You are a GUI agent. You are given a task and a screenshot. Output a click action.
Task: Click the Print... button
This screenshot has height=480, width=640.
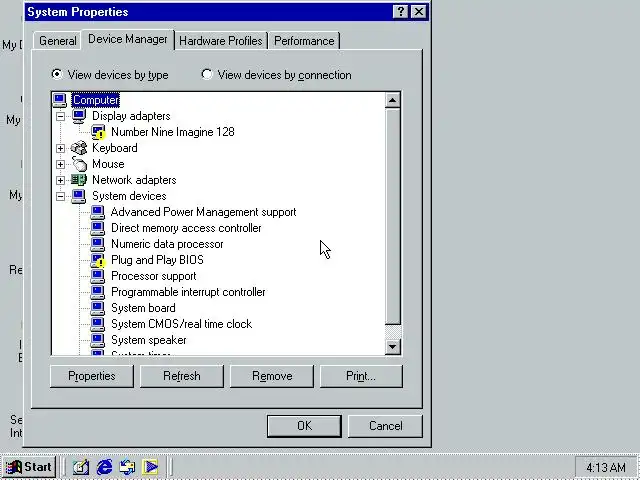[x=361, y=376]
